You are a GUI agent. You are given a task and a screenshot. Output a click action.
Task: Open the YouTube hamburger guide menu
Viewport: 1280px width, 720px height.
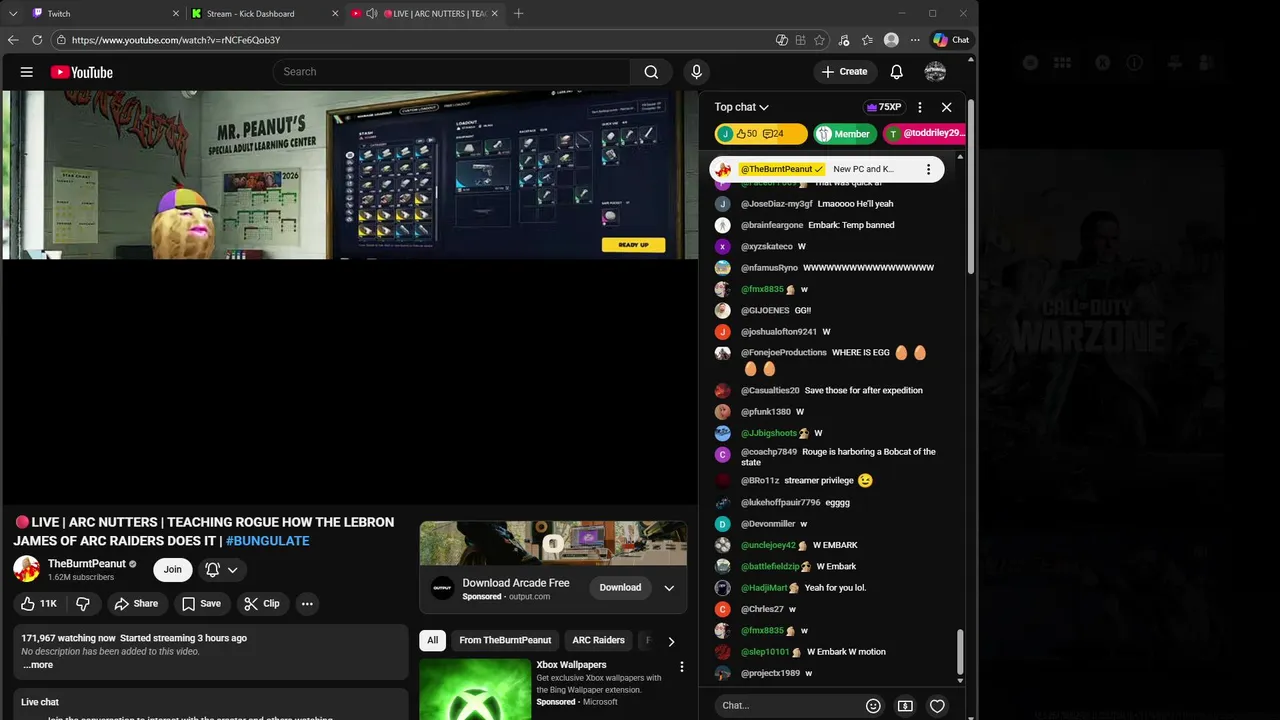coord(27,72)
